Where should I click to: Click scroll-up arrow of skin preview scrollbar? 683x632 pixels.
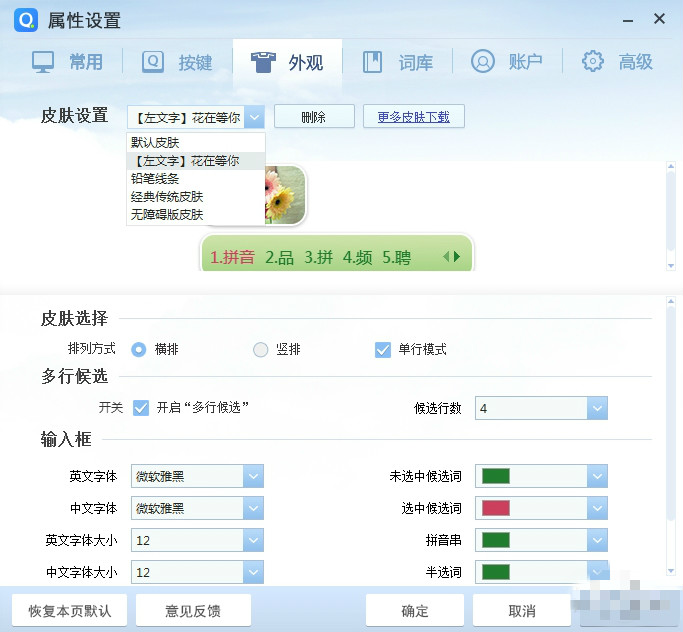click(671, 166)
